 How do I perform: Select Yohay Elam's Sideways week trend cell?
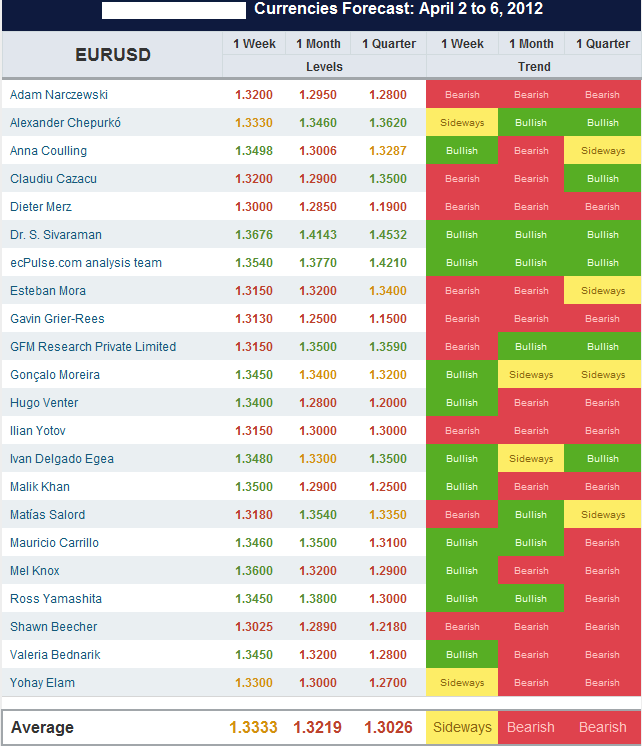coord(462,683)
